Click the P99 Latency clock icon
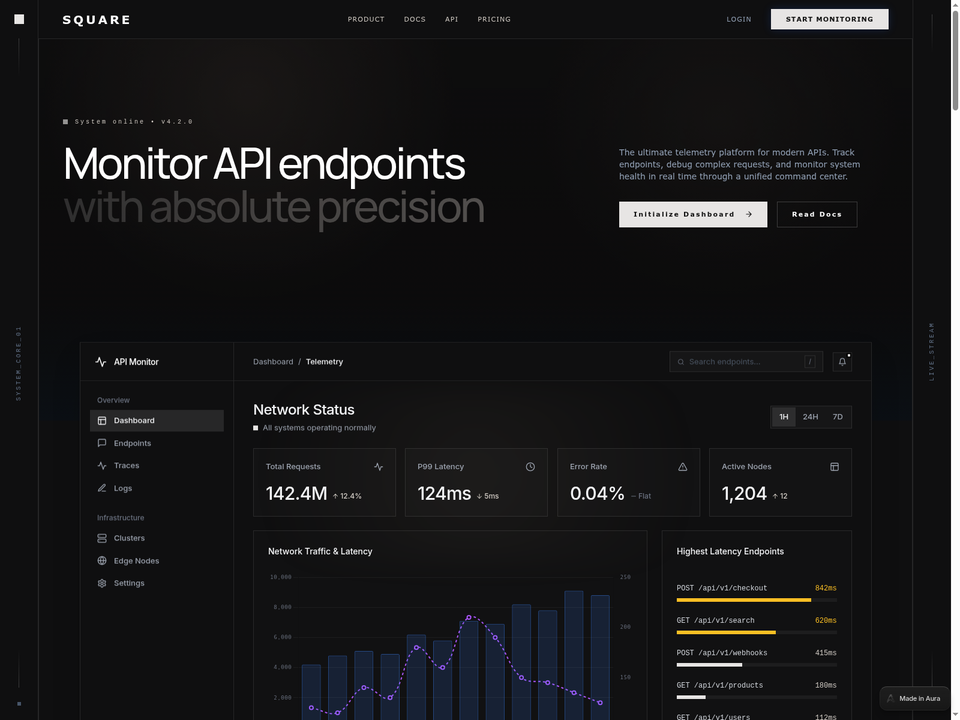This screenshot has height=720, width=960. pos(530,467)
